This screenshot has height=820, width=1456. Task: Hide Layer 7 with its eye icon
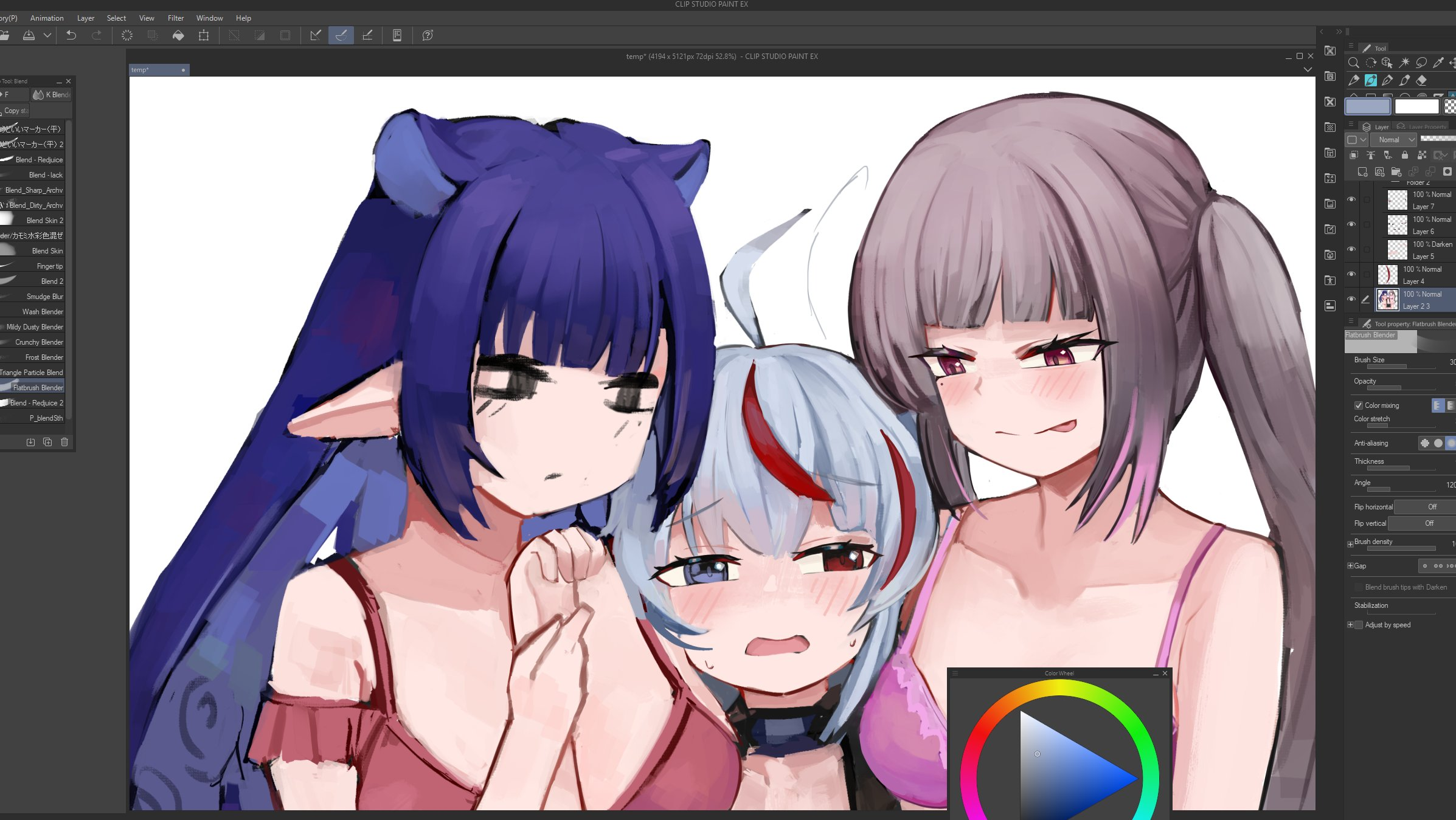coord(1351,199)
